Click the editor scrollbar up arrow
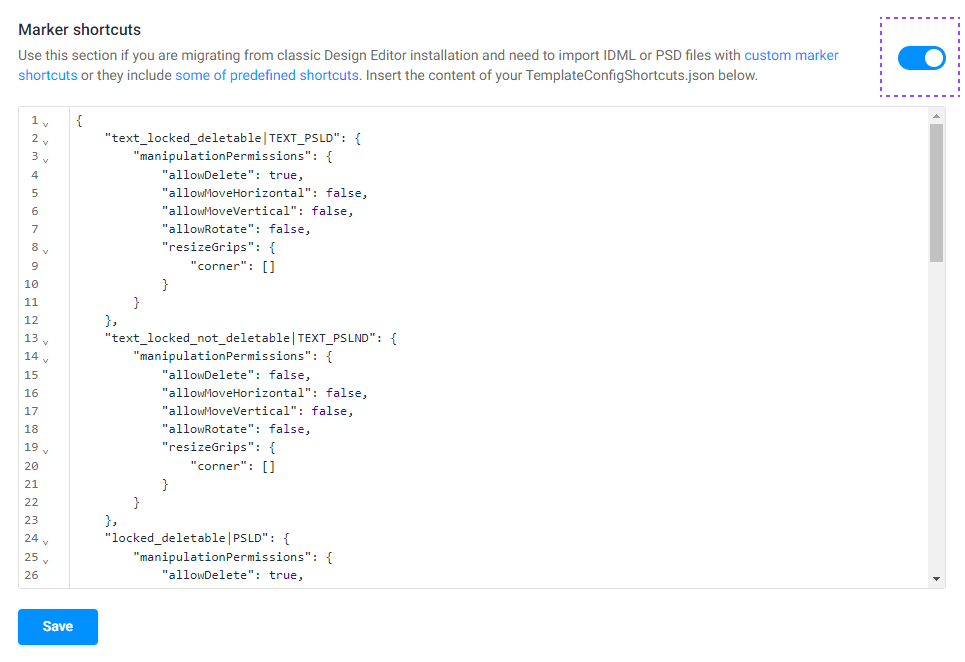 tap(936, 116)
